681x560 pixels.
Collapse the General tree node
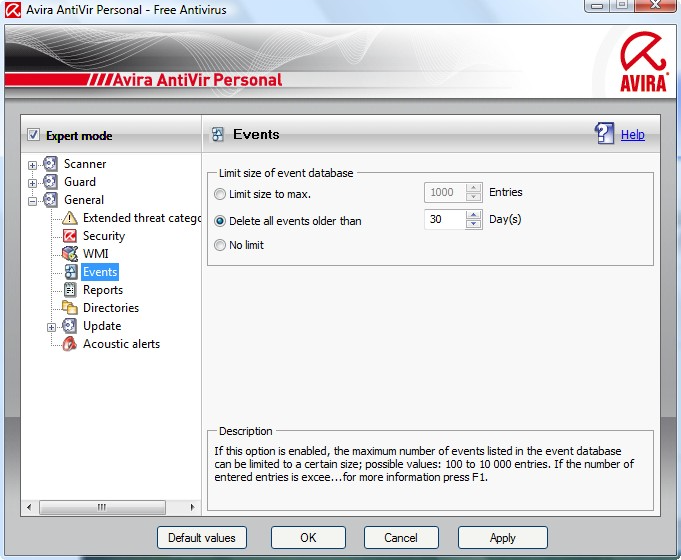click(x=32, y=201)
